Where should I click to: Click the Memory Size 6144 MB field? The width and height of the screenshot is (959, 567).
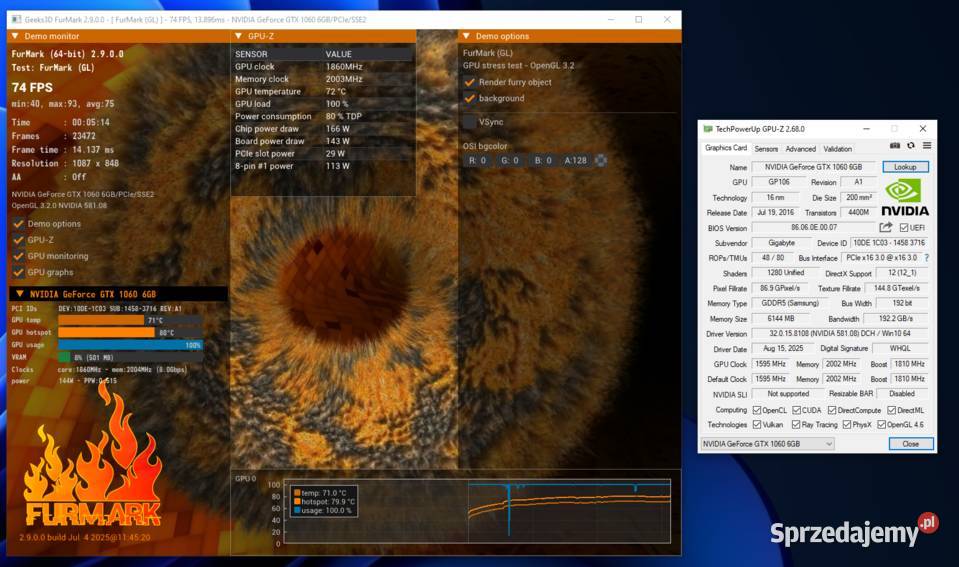(781, 319)
